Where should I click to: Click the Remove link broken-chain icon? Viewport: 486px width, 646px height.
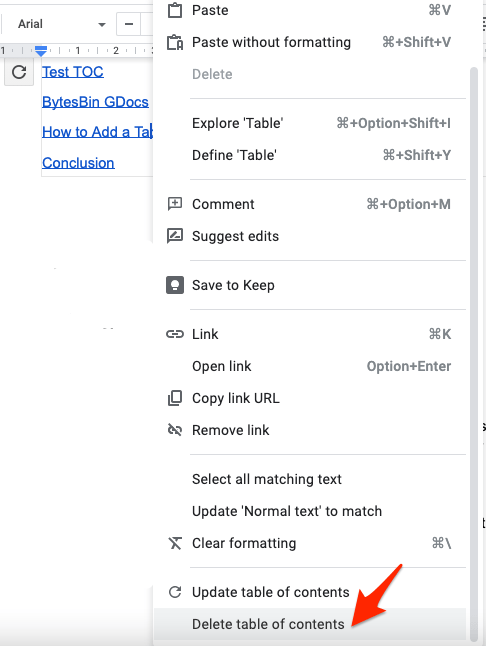175,430
